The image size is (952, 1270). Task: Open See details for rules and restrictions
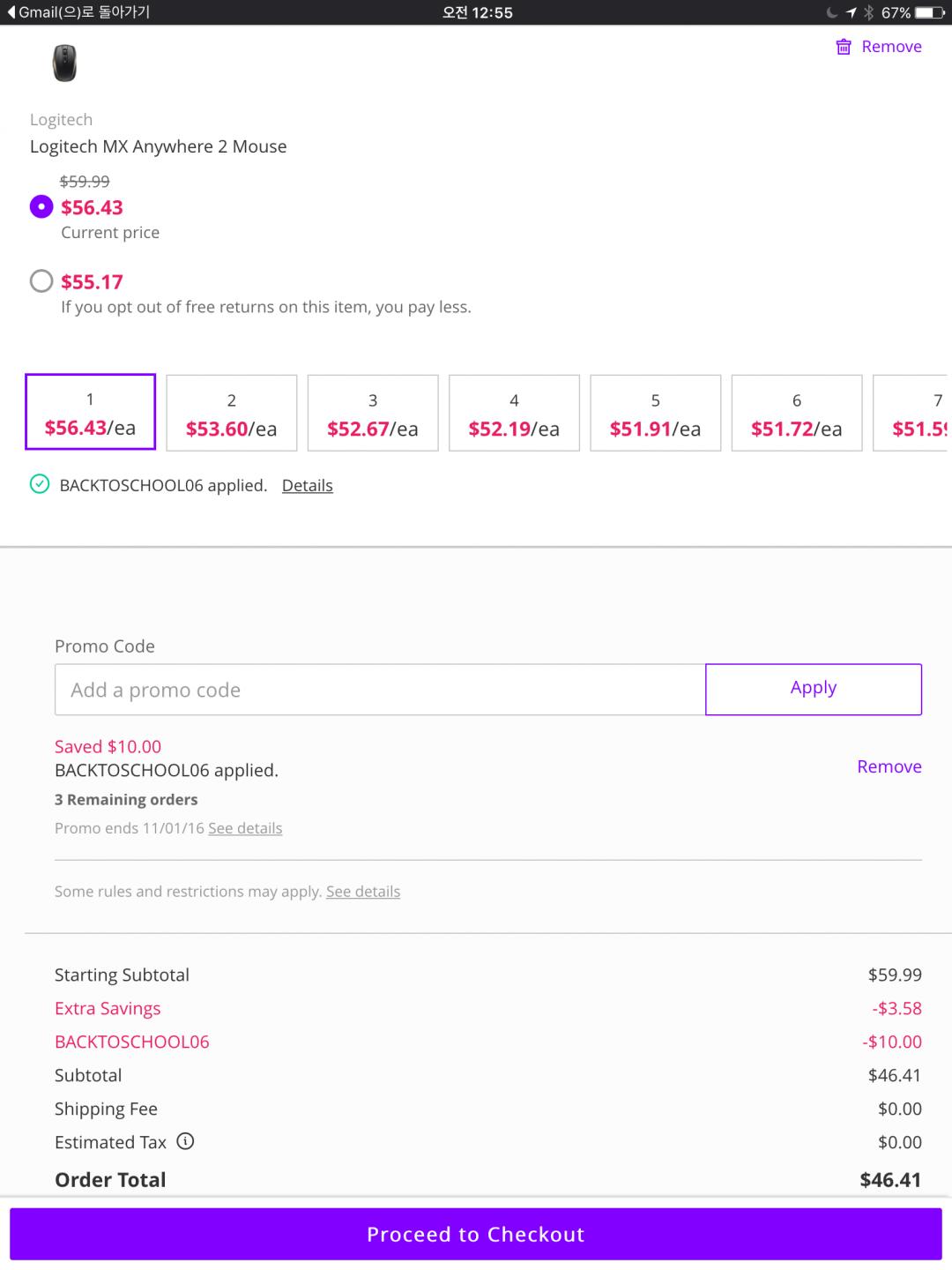363,892
